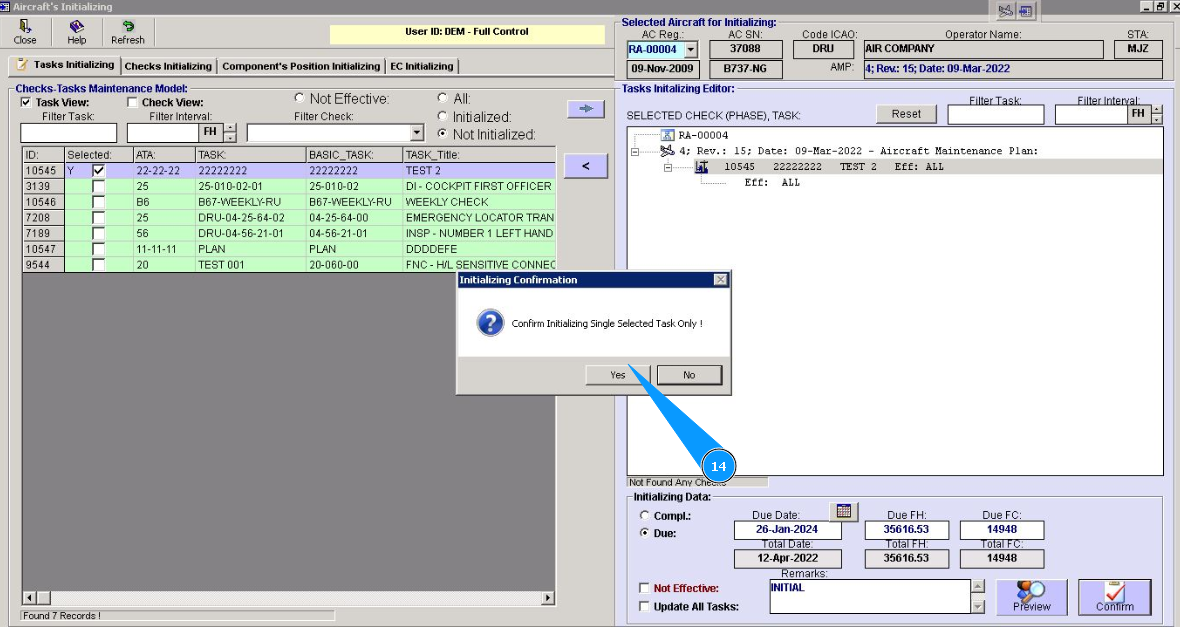This screenshot has width=1180, height=633.
Task: Click the BASIC_TASK column header
Action: (x=354, y=155)
